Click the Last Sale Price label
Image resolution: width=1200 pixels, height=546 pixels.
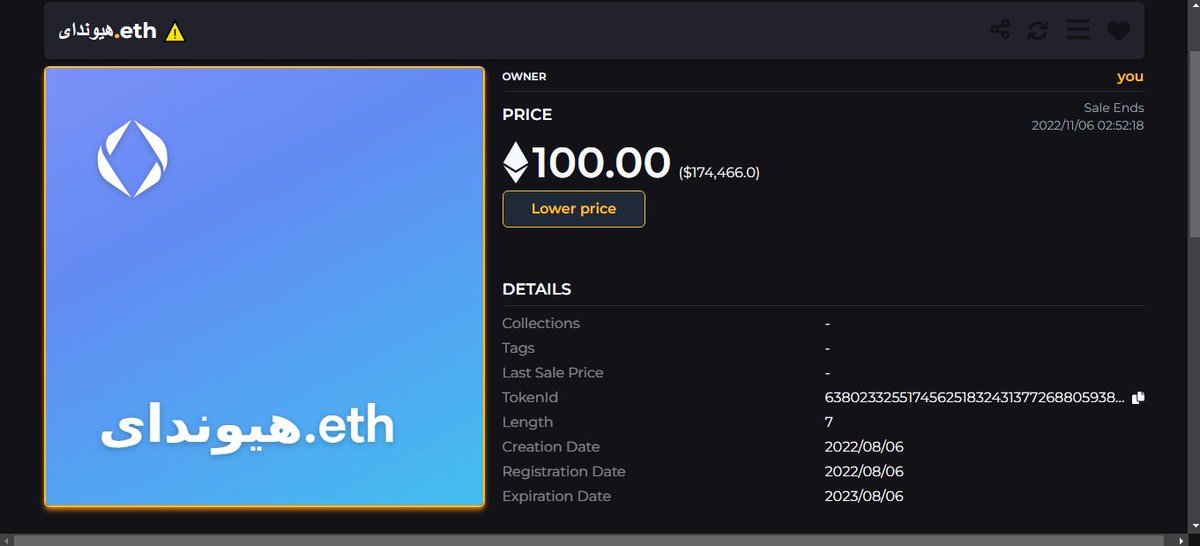click(x=552, y=372)
